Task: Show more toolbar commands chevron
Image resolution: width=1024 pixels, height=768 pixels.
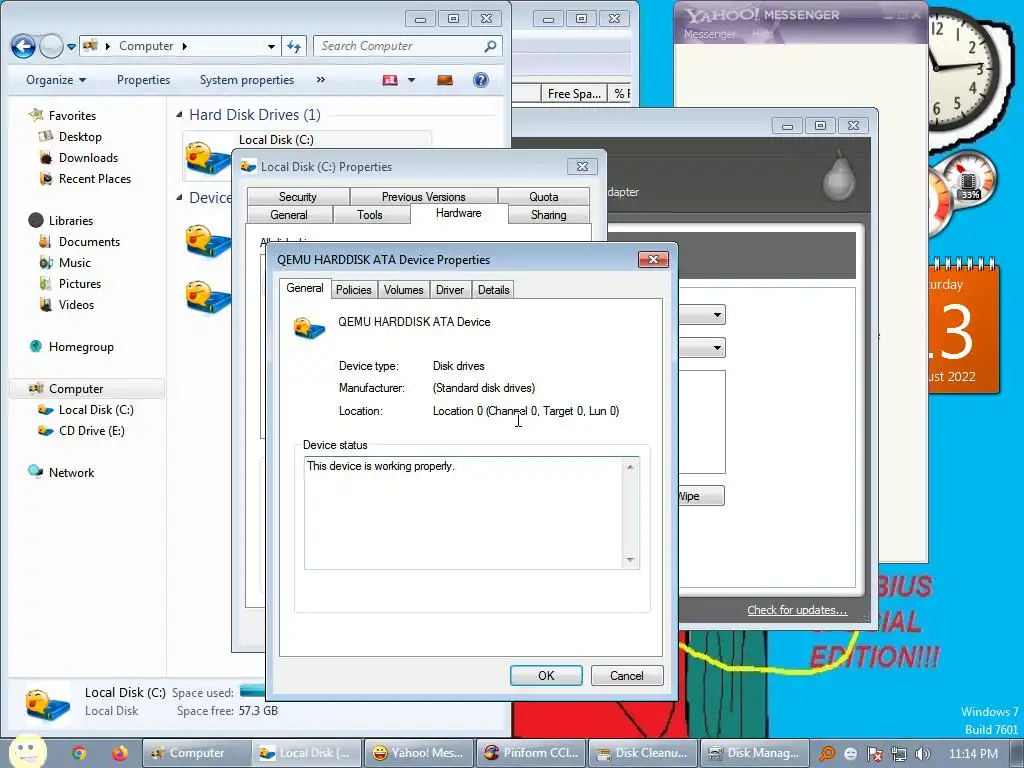Action: (x=321, y=80)
